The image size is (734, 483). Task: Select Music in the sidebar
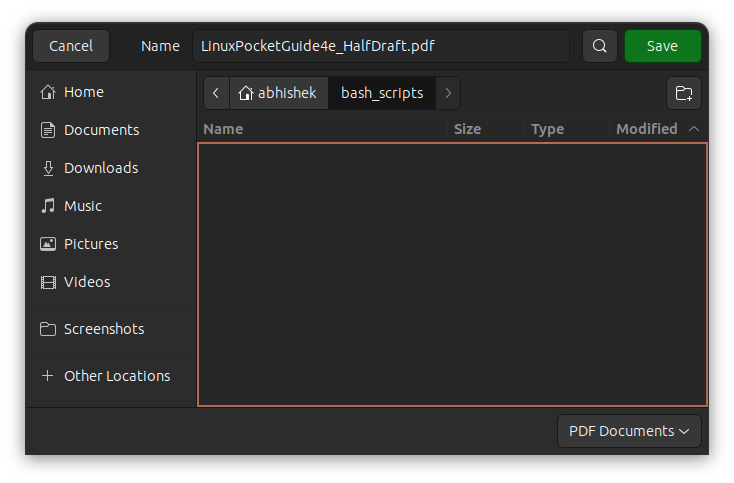pos(82,206)
